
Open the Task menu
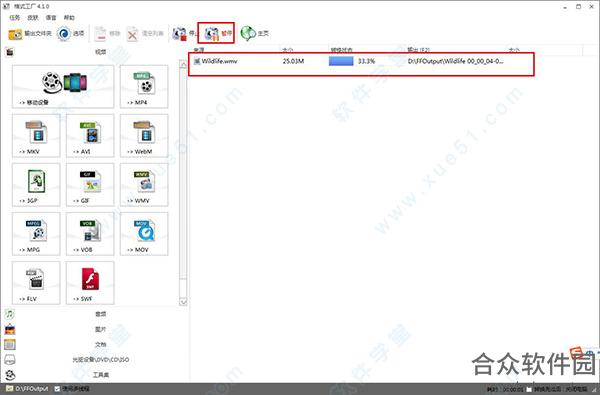15,18
